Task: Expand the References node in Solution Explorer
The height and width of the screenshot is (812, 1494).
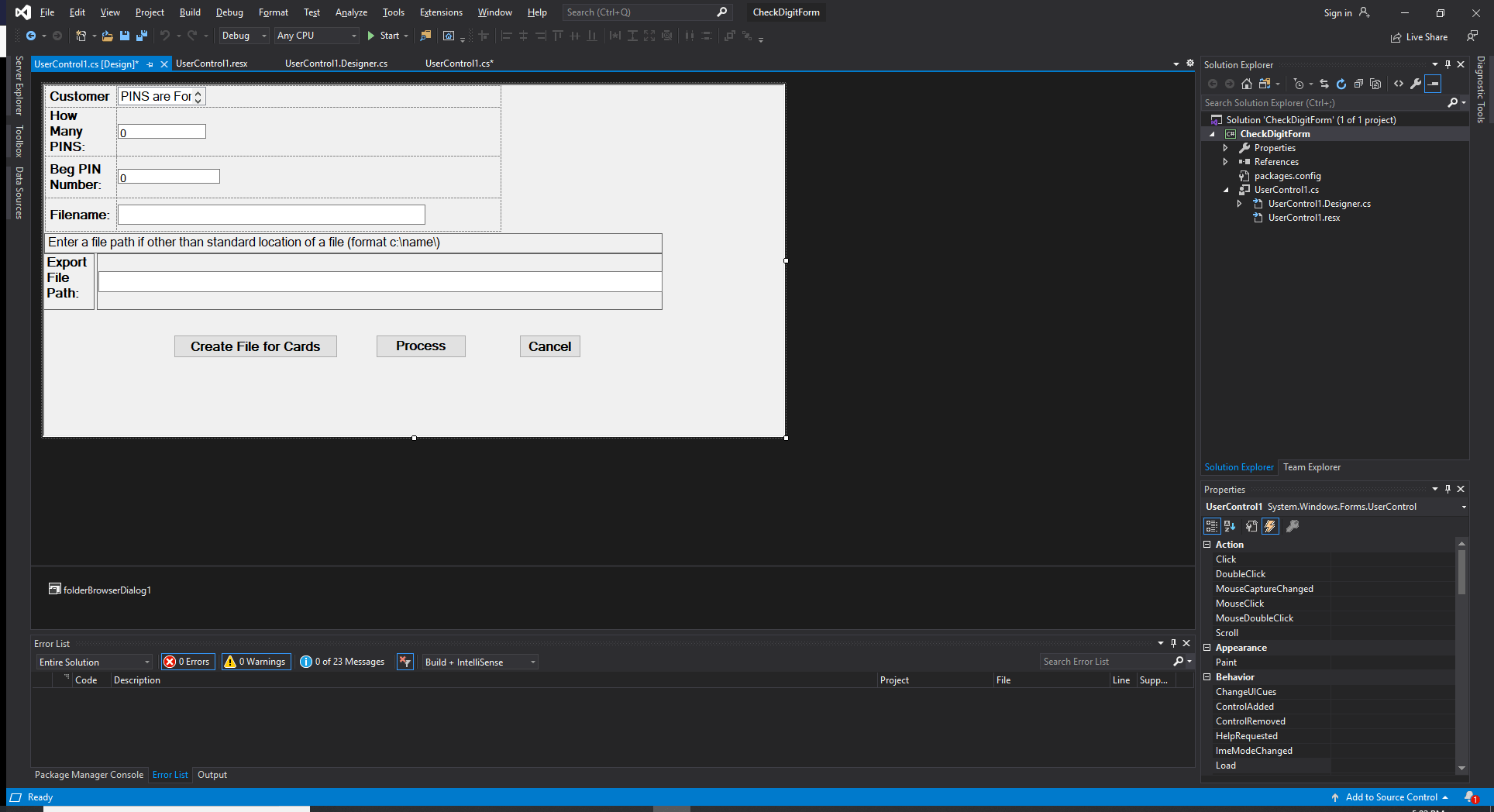Action: [x=1227, y=162]
